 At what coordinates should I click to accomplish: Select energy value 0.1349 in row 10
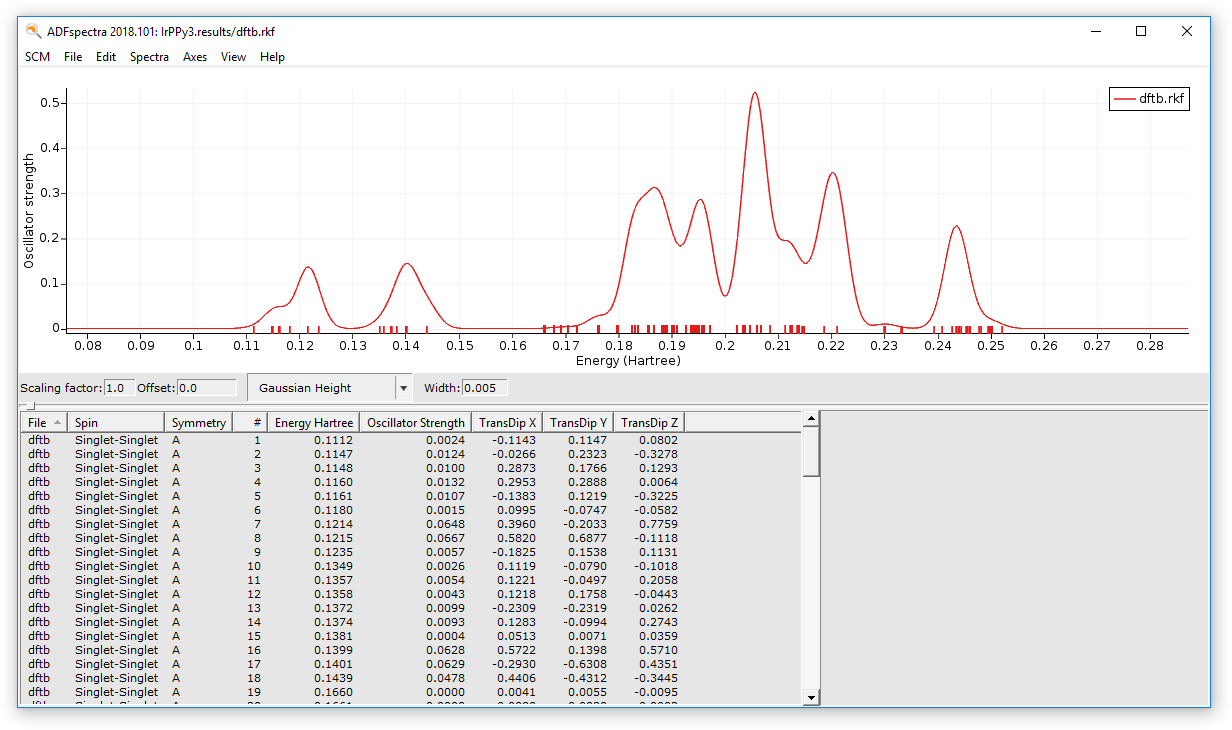(333, 566)
